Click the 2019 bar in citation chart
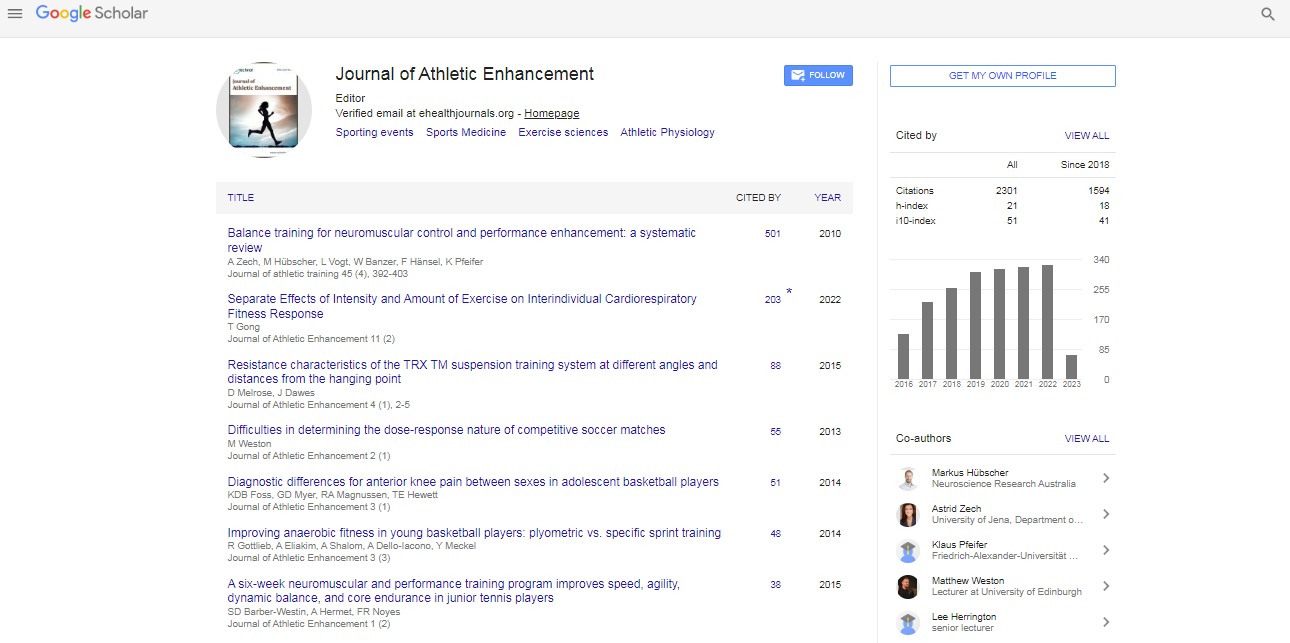Screen dimensions: 1290x643 (975, 325)
